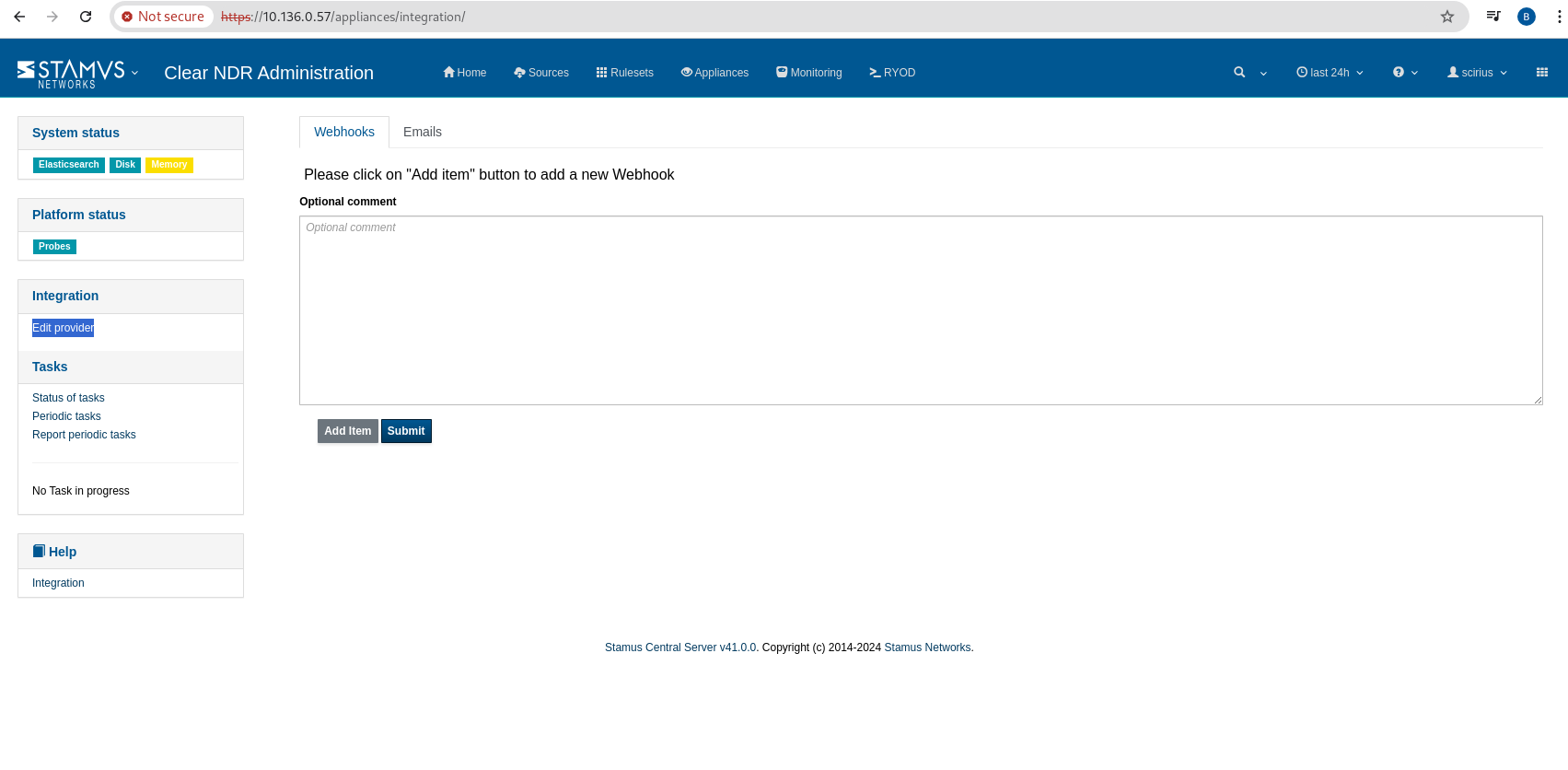Open the scirius user dropdown
This screenshot has height=770, width=1568.
click(1477, 73)
